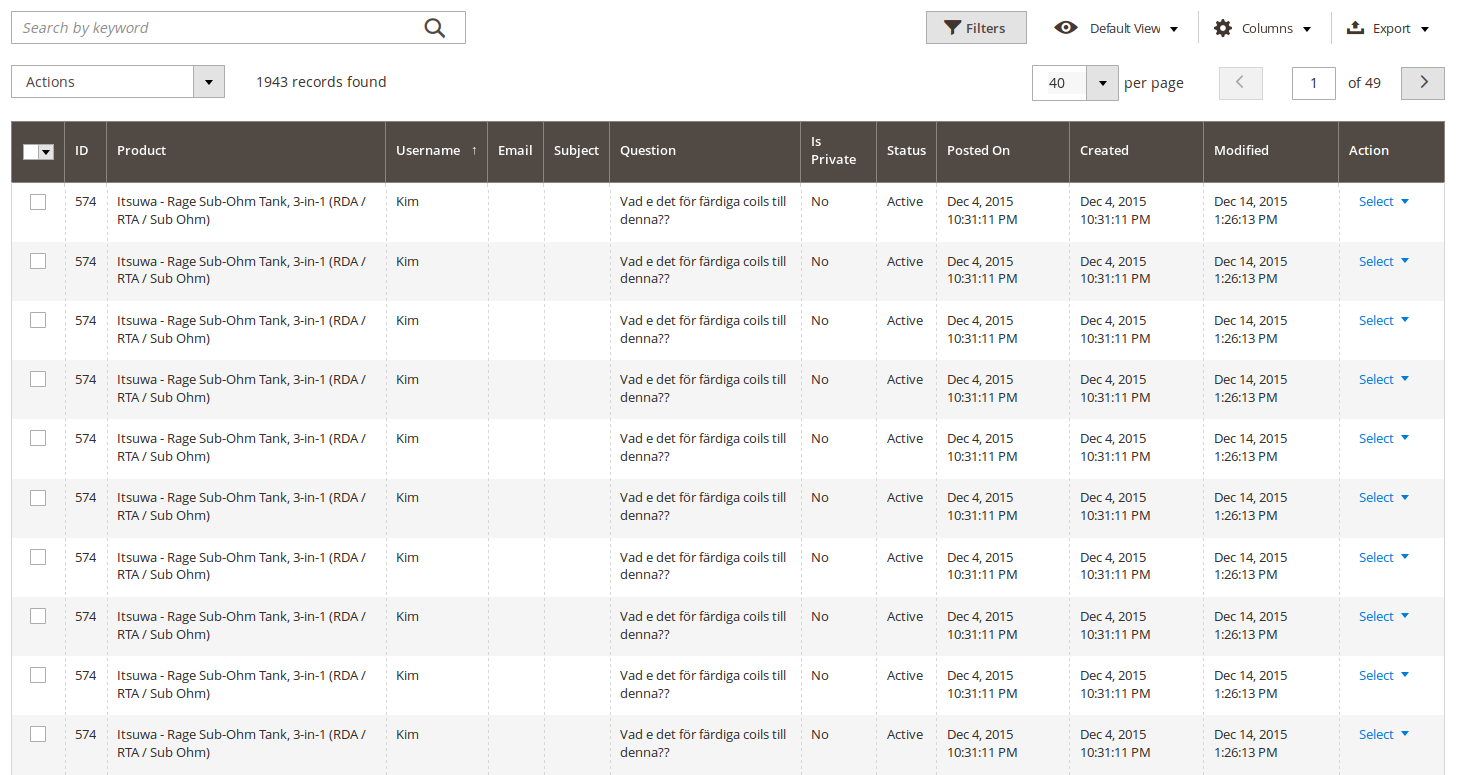Tick the checkbox in the sixth row
Viewport: 1457px width, 775px height.
pyautogui.click(x=38, y=498)
